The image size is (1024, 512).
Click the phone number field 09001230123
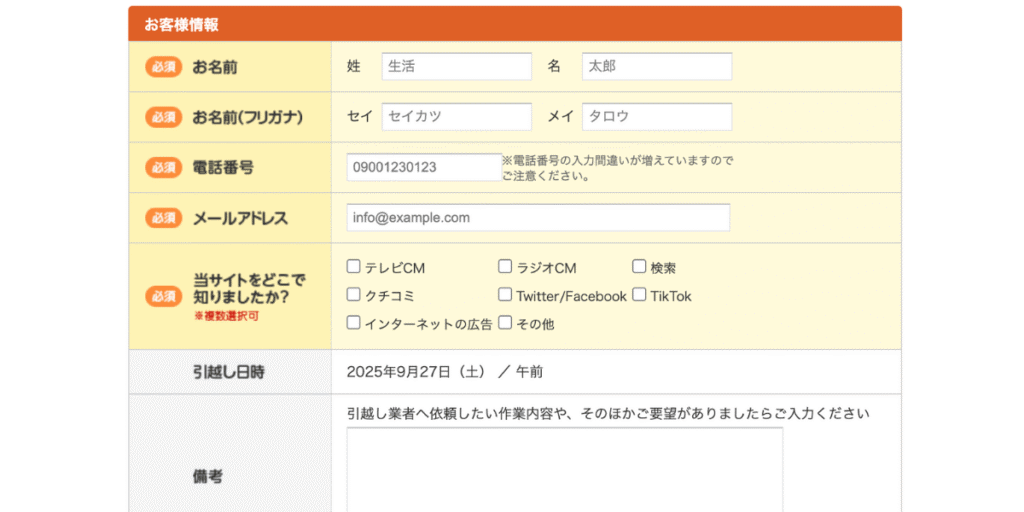(424, 167)
